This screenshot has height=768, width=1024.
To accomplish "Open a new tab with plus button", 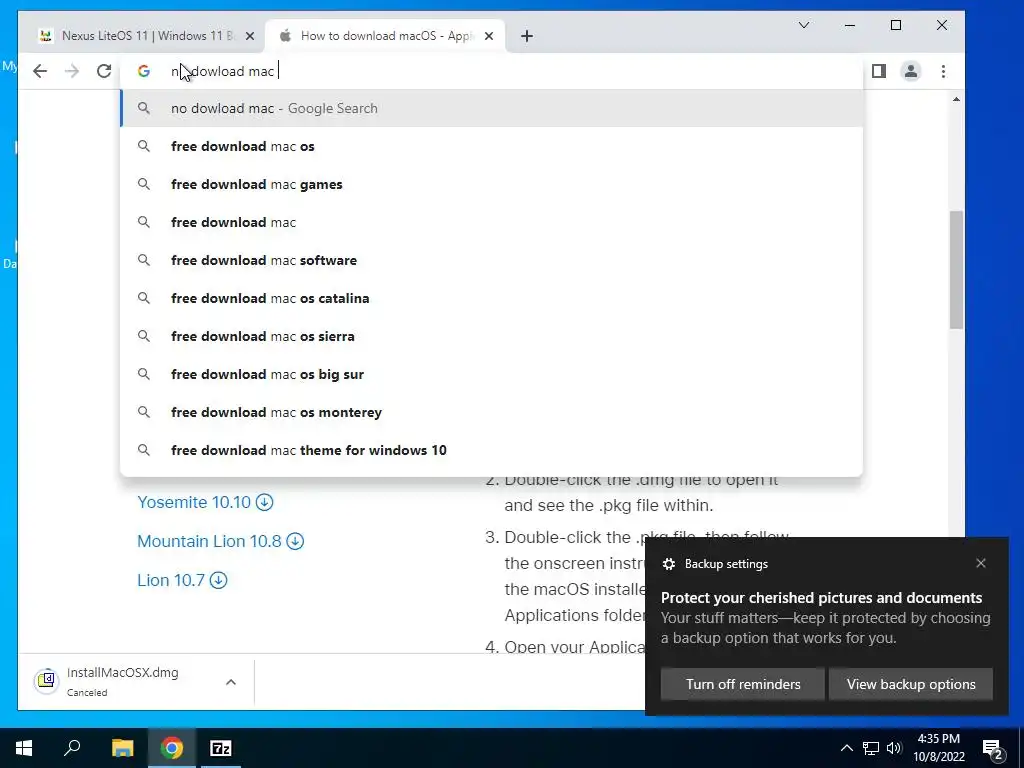I will tap(527, 36).
